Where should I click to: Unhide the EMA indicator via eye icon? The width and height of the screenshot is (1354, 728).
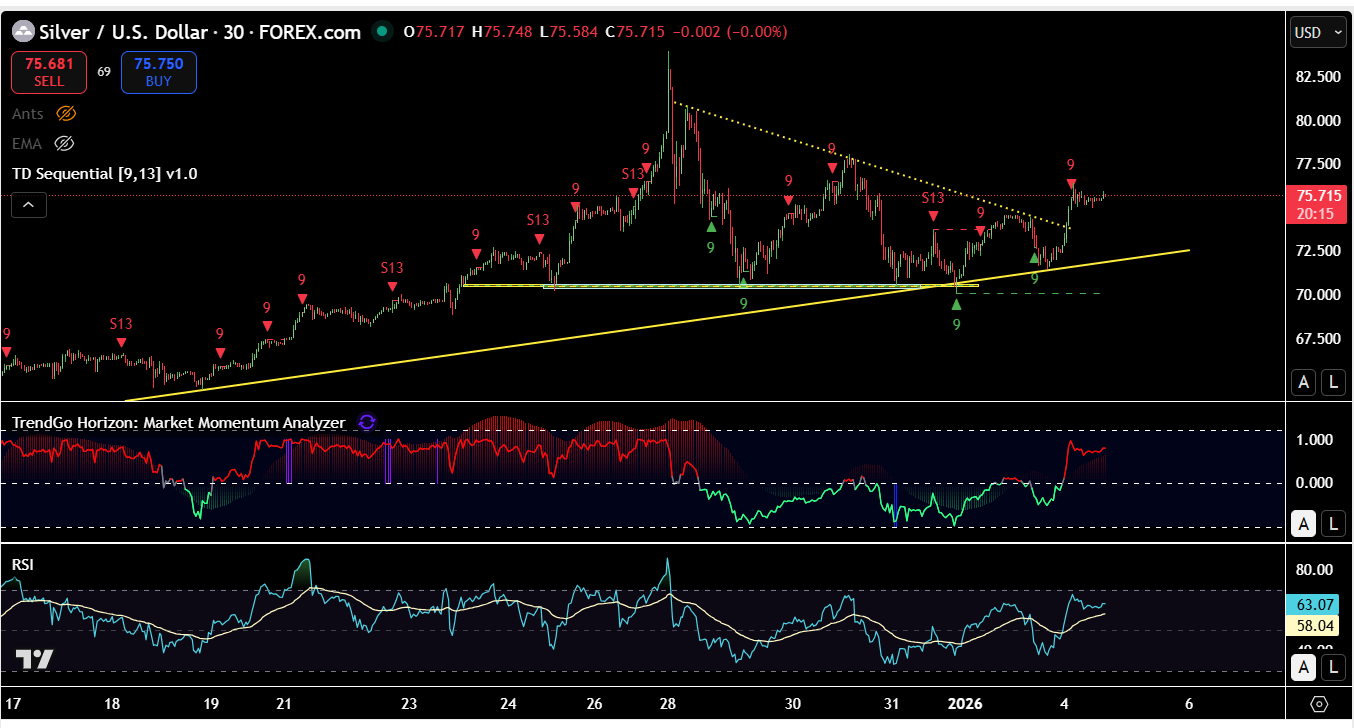(x=65, y=143)
